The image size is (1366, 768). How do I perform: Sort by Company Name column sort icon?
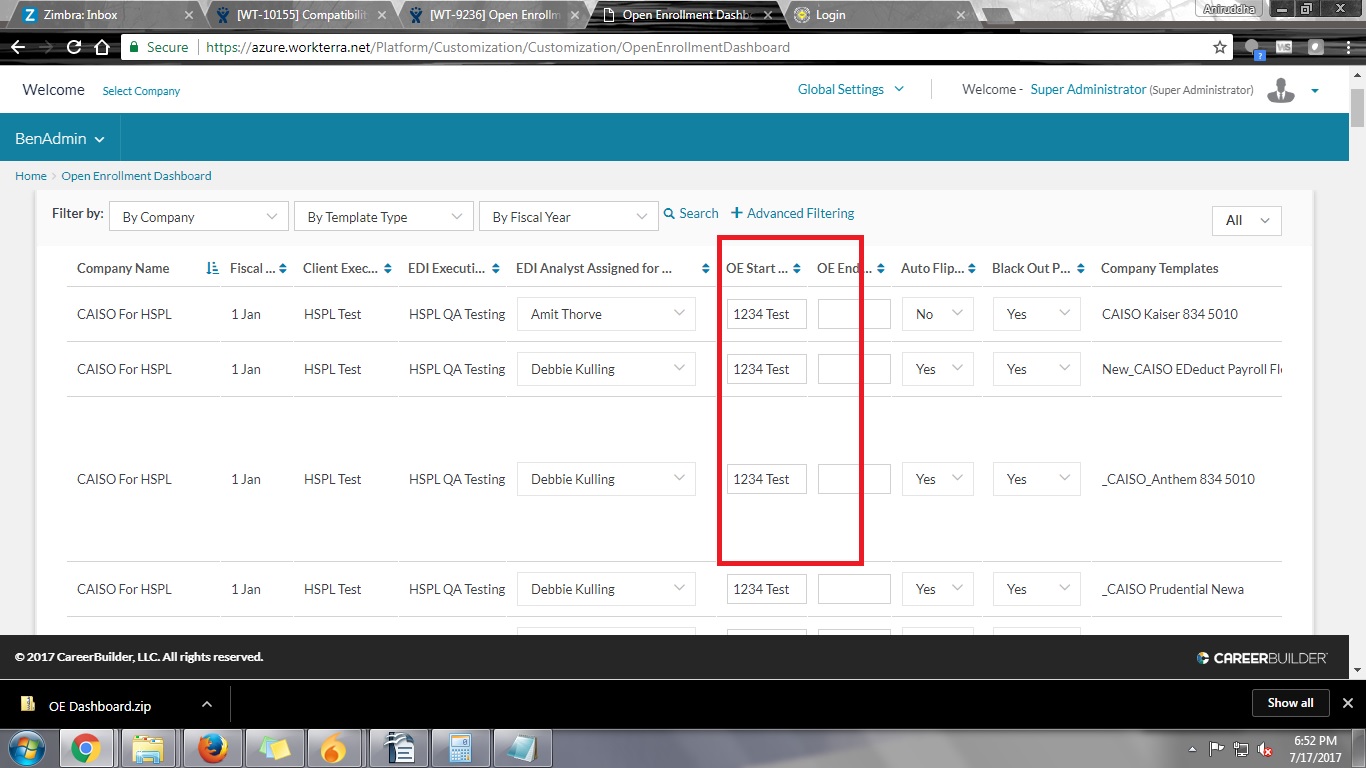212,269
